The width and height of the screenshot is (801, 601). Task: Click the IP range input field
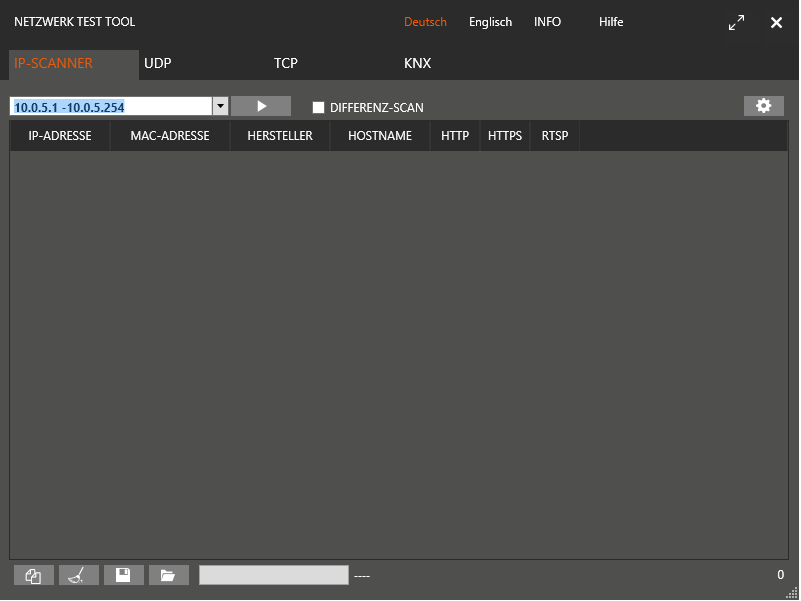point(110,107)
